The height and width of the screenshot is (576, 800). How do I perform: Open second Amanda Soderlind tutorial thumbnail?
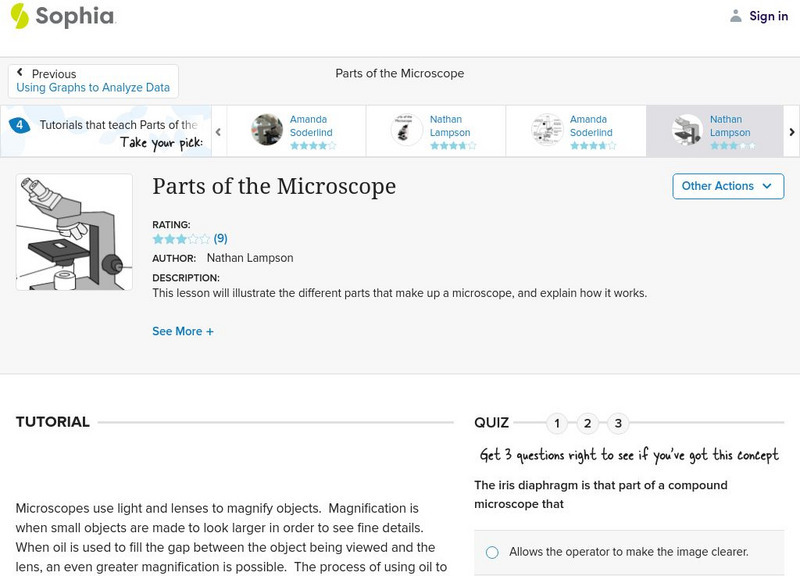click(547, 130)
